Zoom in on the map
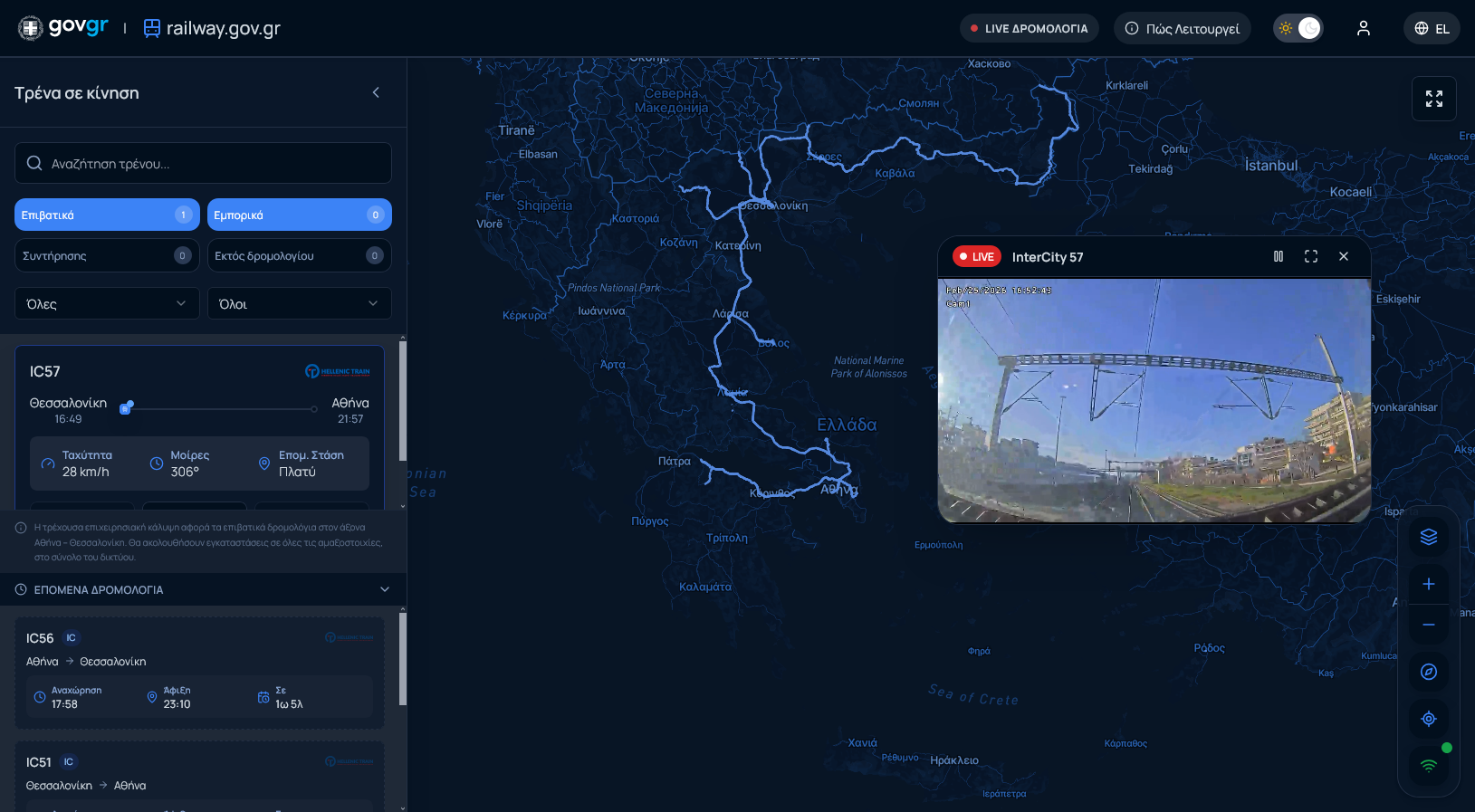 (x=1428, y=584)
